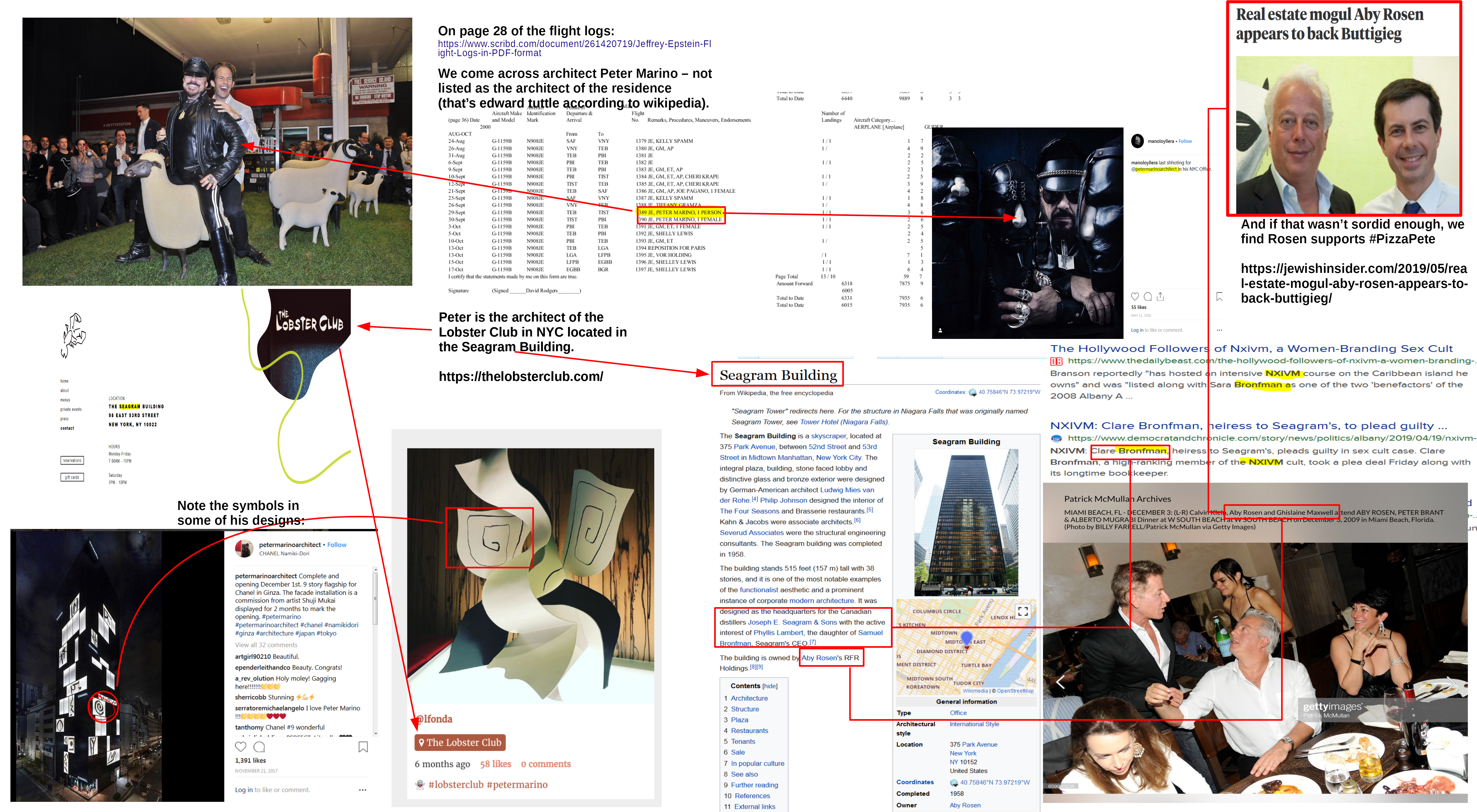Click the gift cards button
This screenshot has width=1477, height=812.
(72, 477)
